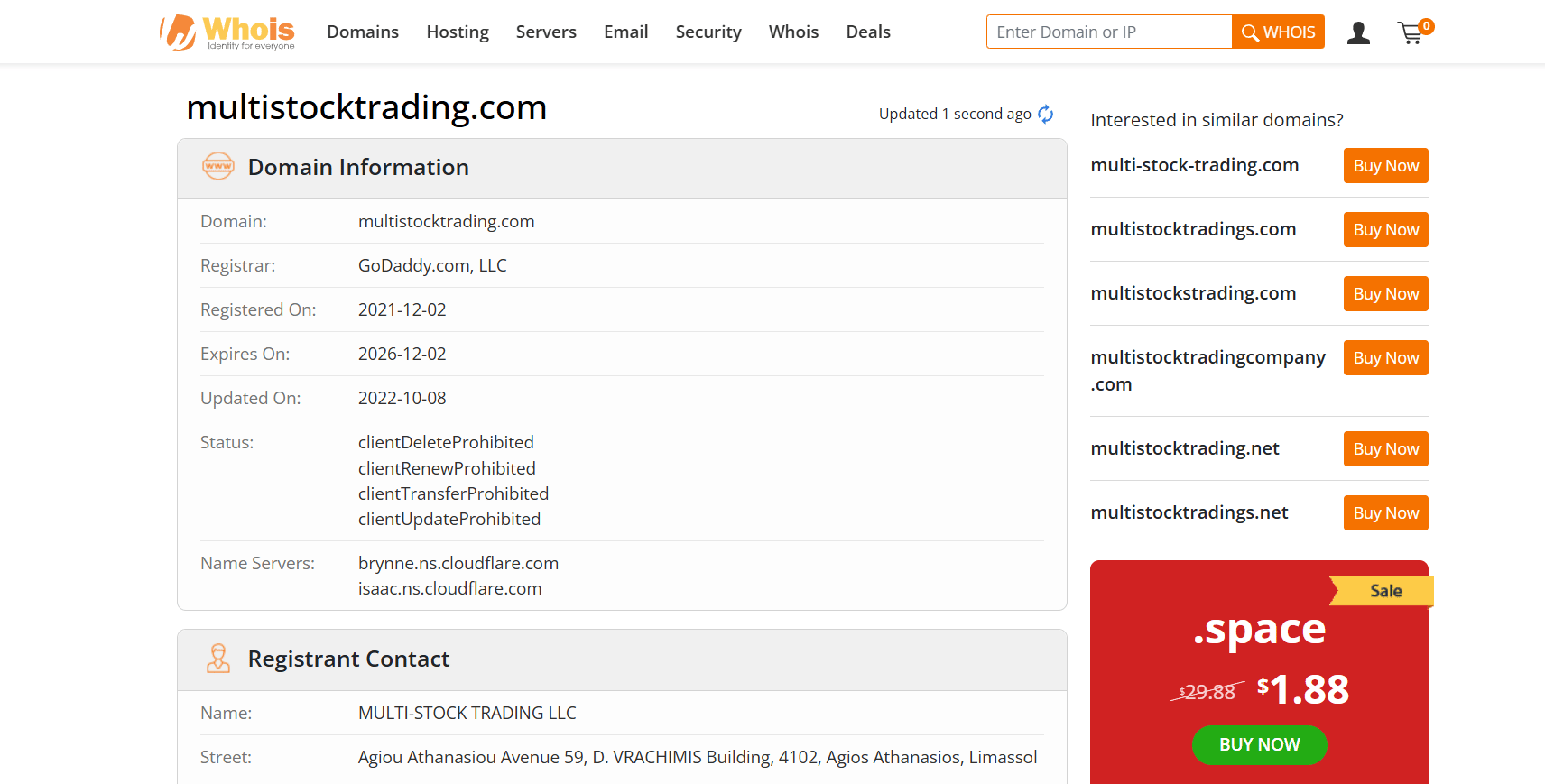The image size is (1545, 784).
Task: Click the Domain Information section header
Action: coord(622,168)
